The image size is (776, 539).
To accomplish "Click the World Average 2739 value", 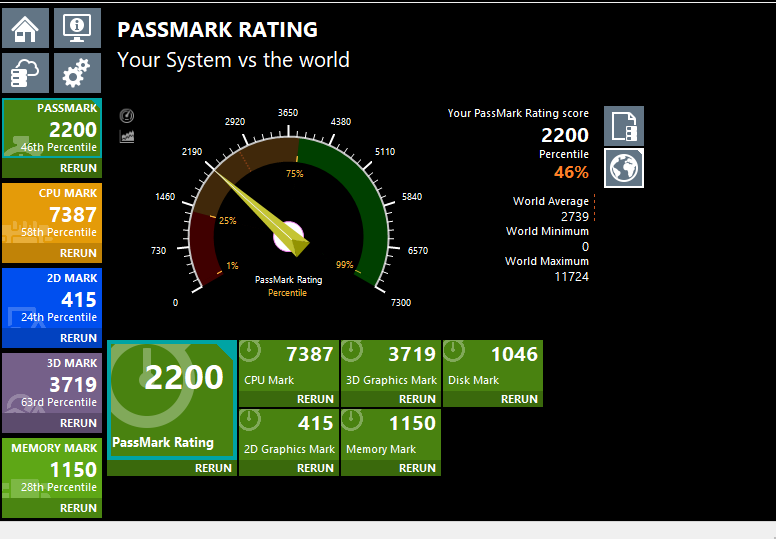I will point(575,217).
